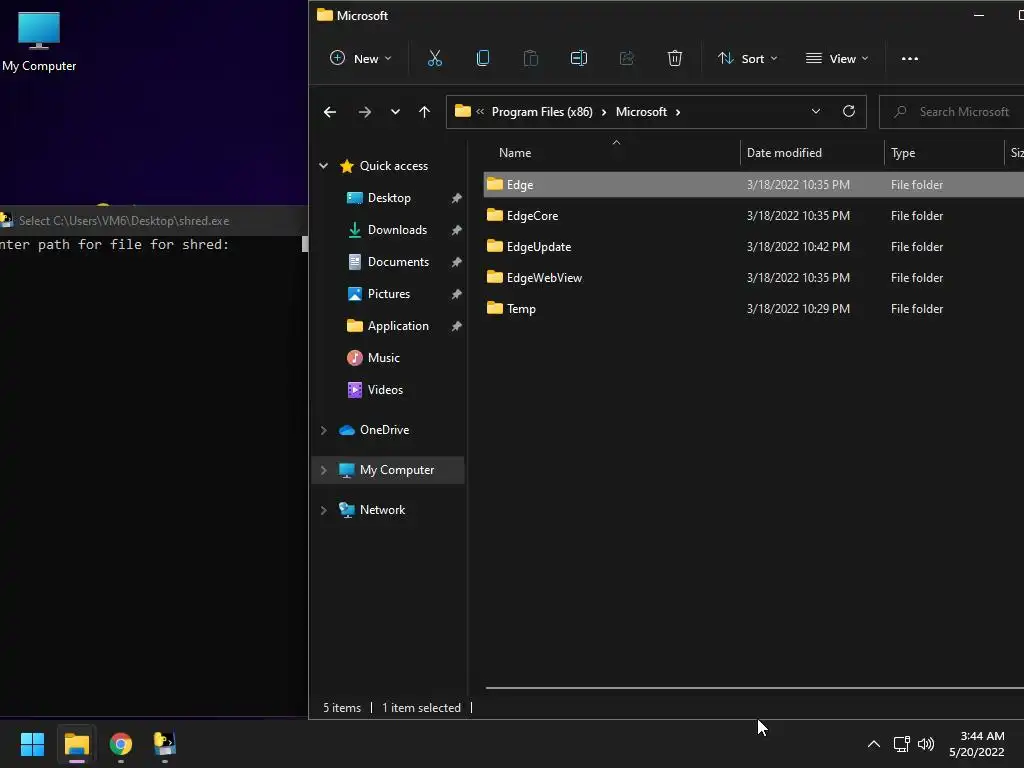Open the taskbar clock and date
1024x768 pixels.
click(977, 744)
